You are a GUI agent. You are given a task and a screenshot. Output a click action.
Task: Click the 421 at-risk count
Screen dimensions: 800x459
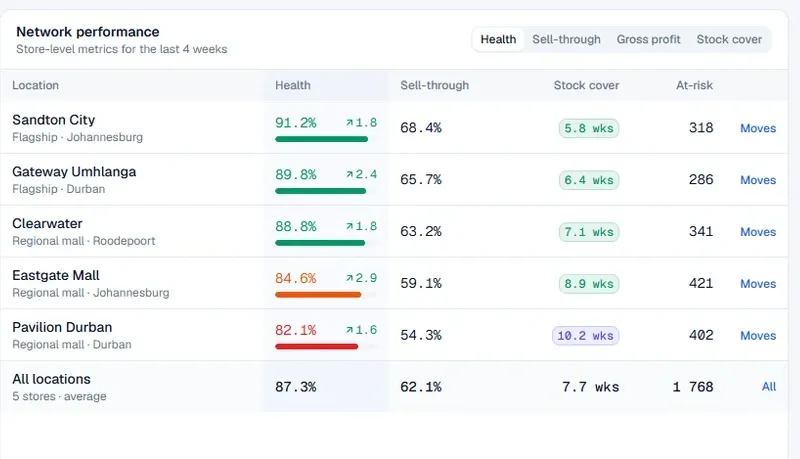[701, 283]
